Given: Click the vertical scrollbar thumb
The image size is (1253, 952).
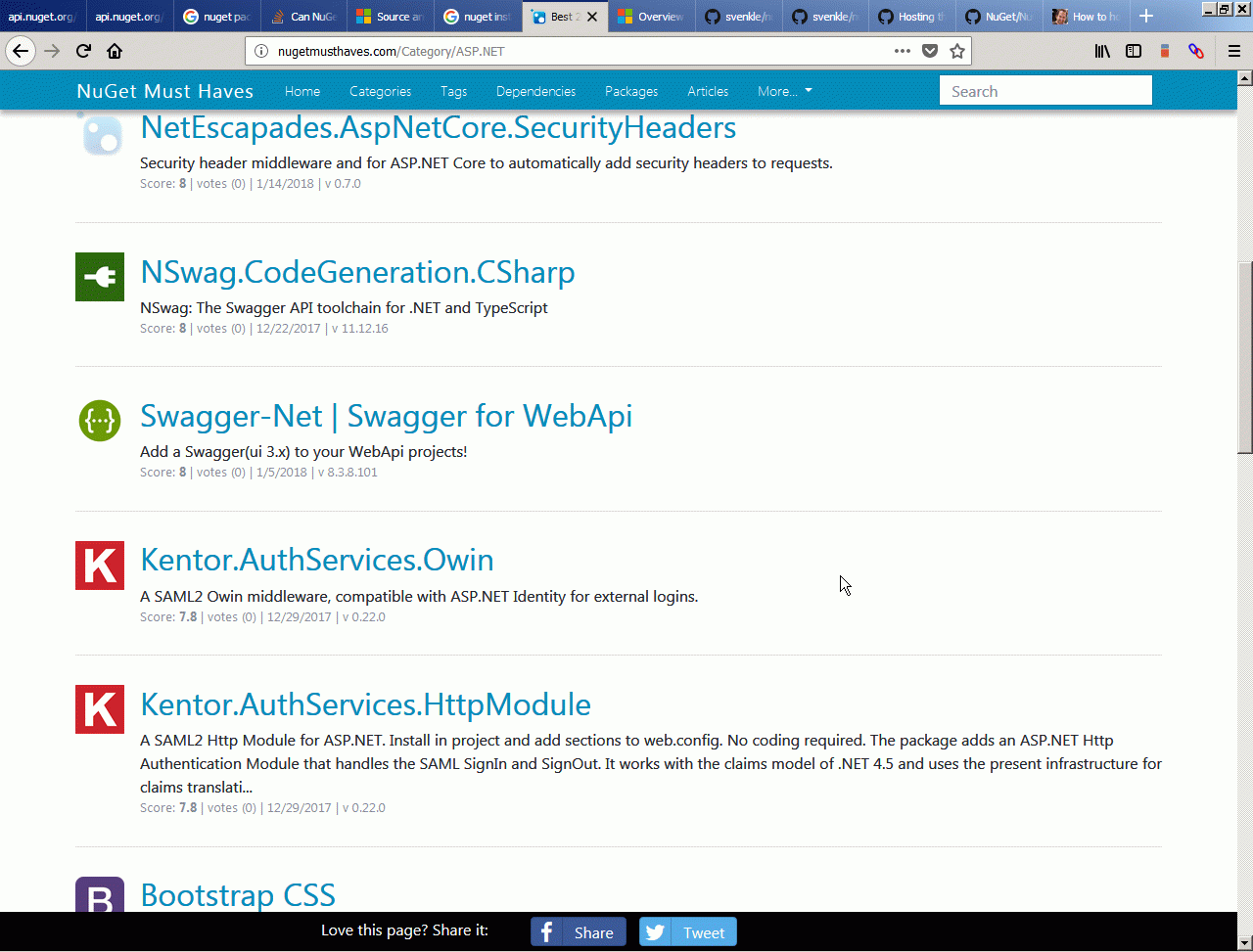Looking at the screenshot, I should [x=1245, y=357].
